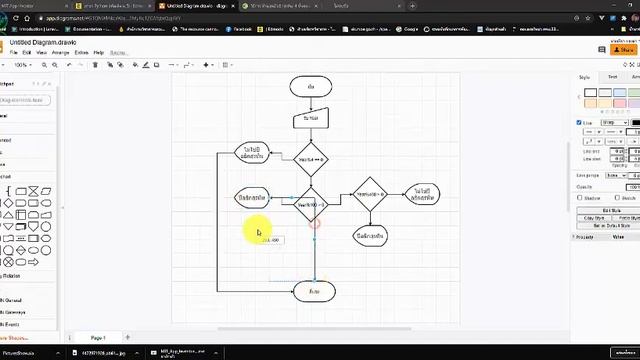This screenshot has height=360, width=640.
Task: Click the Zoom Out magnifier icon
Action: pos(55,65)
